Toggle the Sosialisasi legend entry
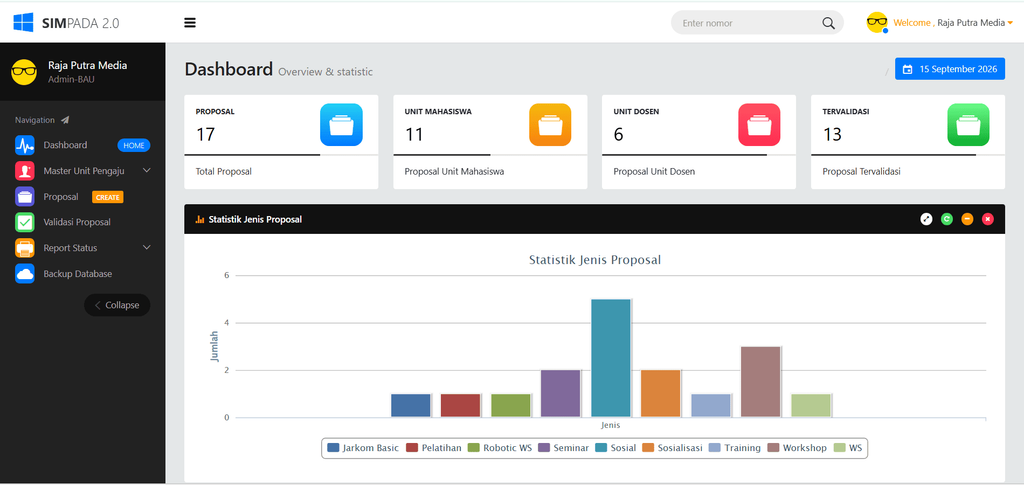 (x=673, y=448)
